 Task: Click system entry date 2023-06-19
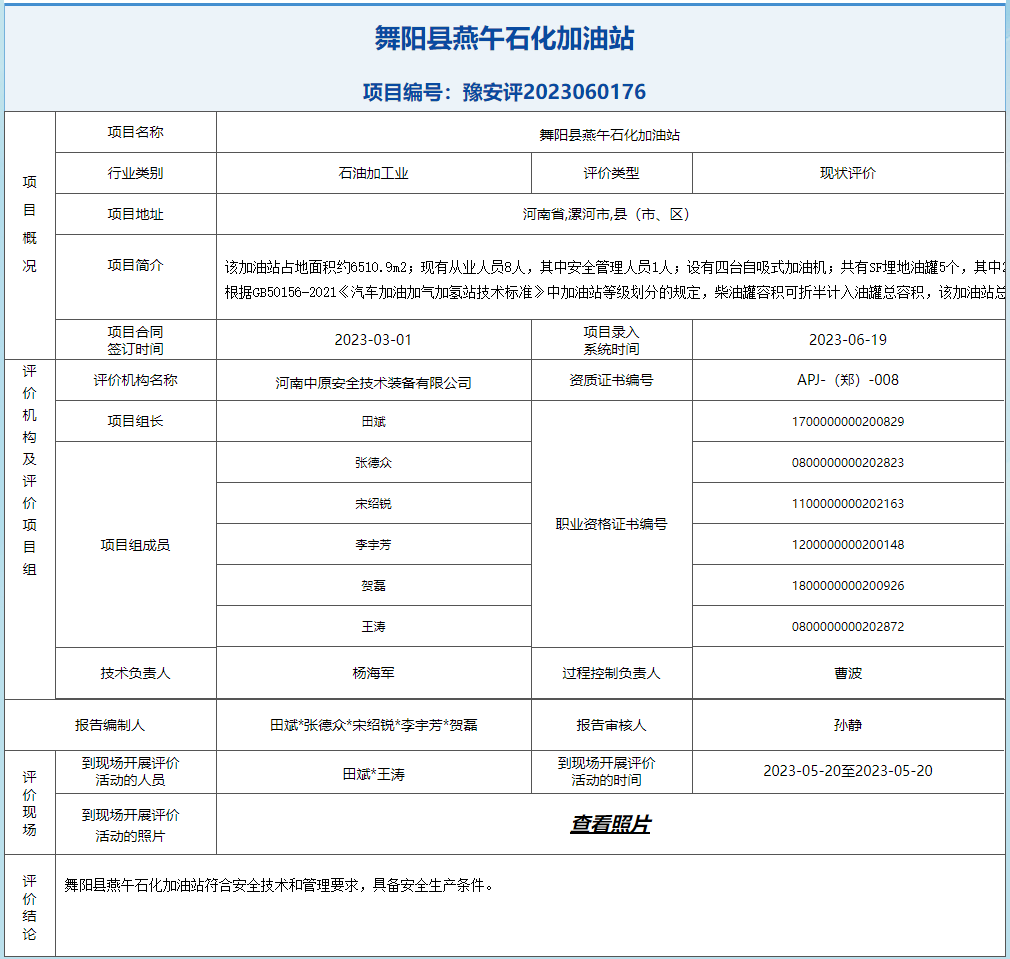(848, 339)
